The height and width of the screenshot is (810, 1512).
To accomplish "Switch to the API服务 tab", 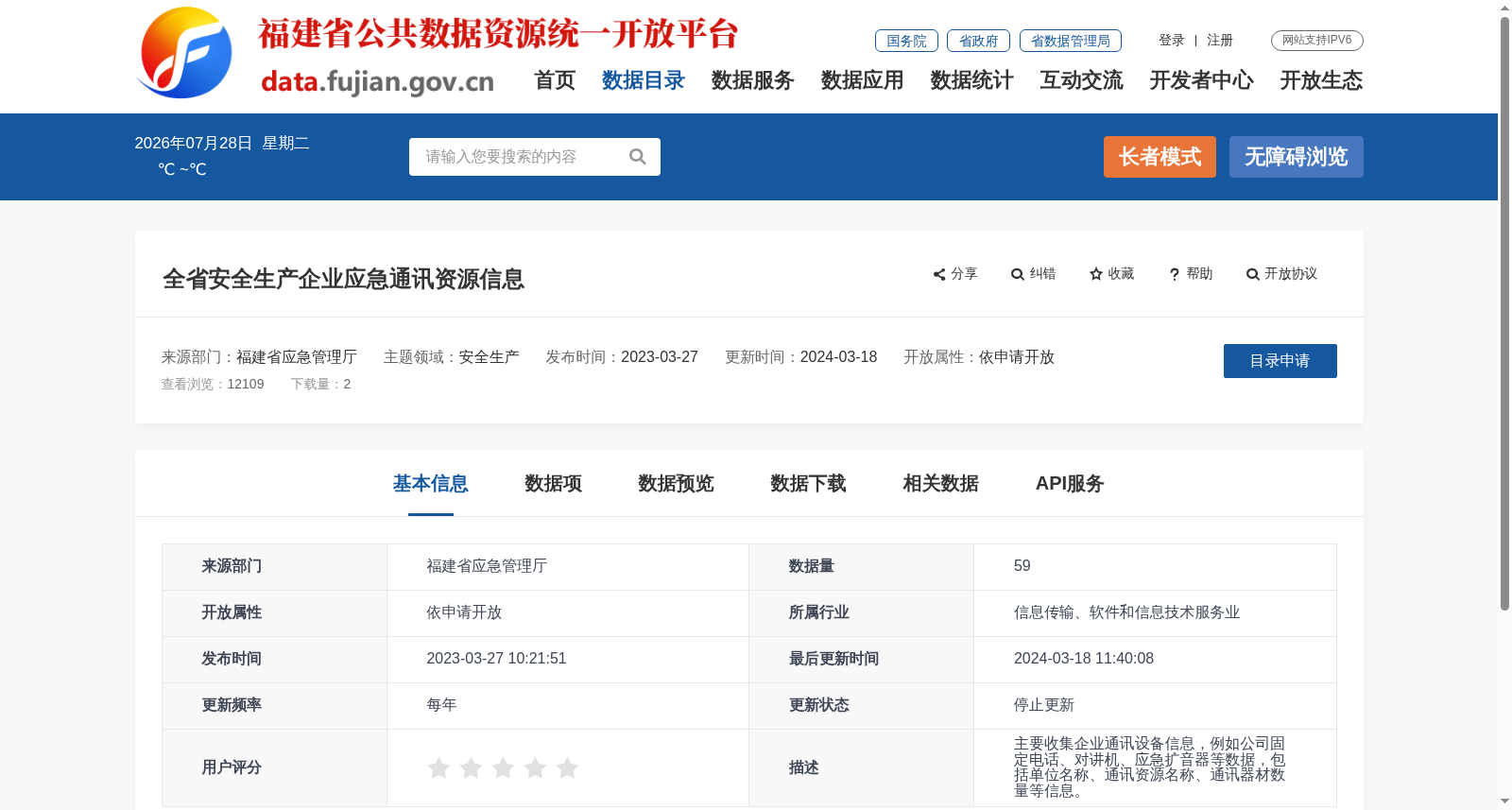I will click(x=1070, y=484).
